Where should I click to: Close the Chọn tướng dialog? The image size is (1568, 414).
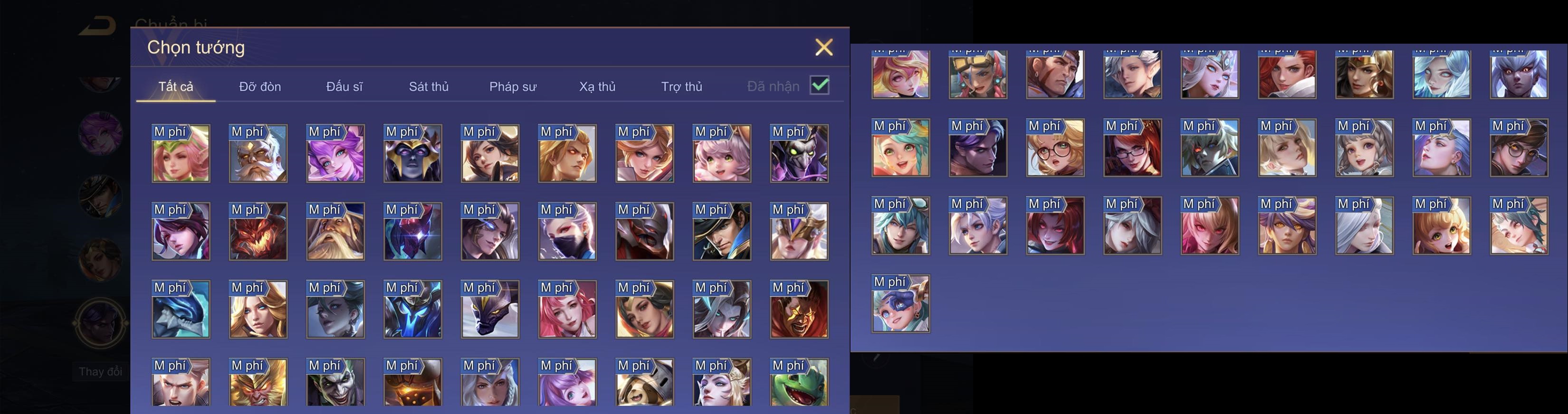pos(823,47)
